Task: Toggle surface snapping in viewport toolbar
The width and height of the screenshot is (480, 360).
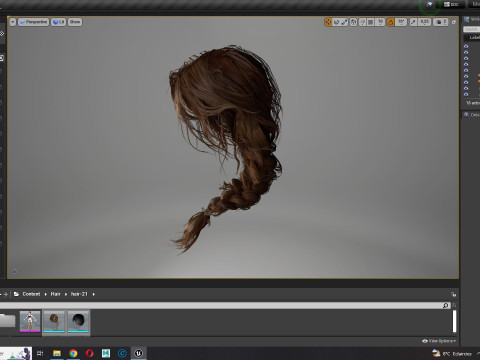Action: 363,22
